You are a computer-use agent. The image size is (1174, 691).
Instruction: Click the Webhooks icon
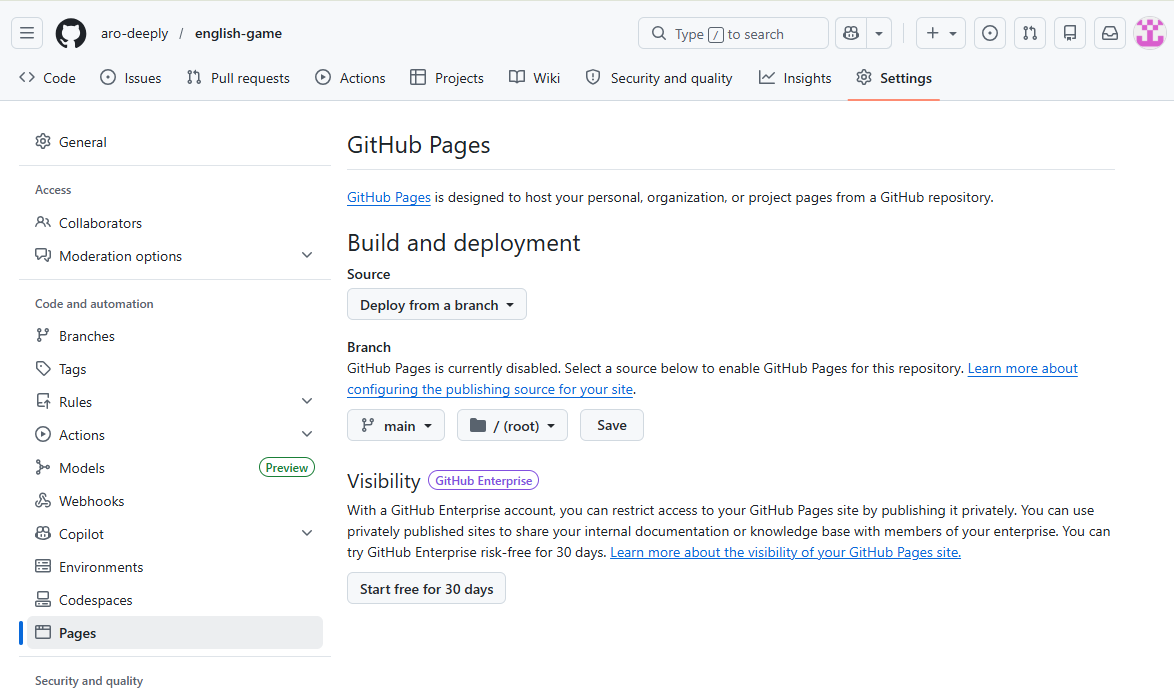[x=43, y=500]
